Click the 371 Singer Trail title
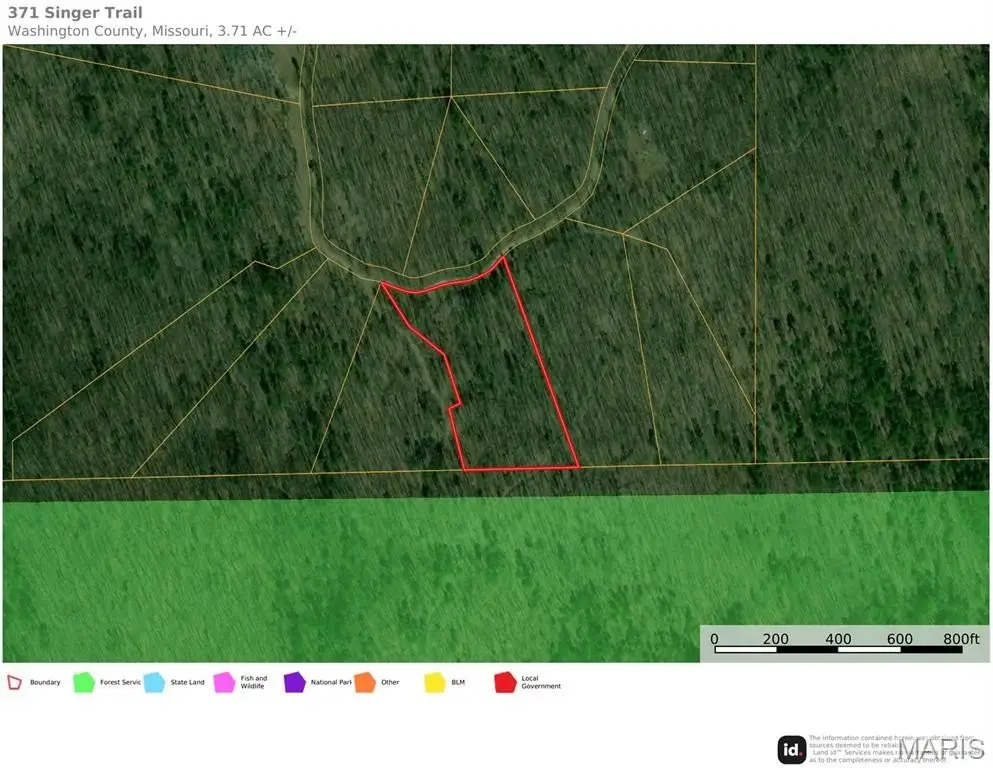 [x=75, y=13]
